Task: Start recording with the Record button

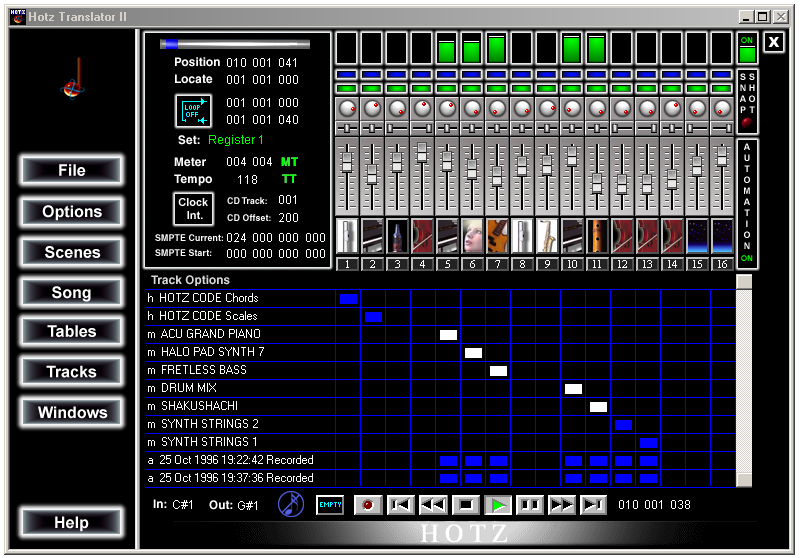Action: [368, 505]
